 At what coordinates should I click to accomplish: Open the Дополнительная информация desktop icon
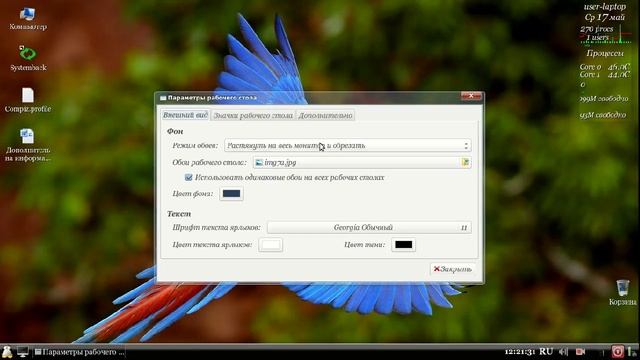tap(28, 145)
